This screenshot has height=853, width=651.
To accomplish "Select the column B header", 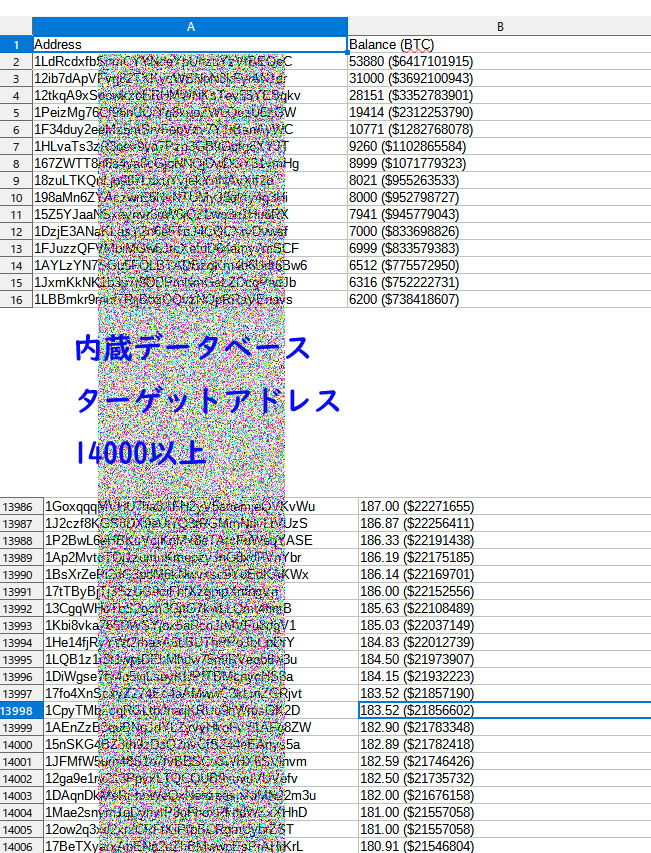I will (x=499, y=26).
